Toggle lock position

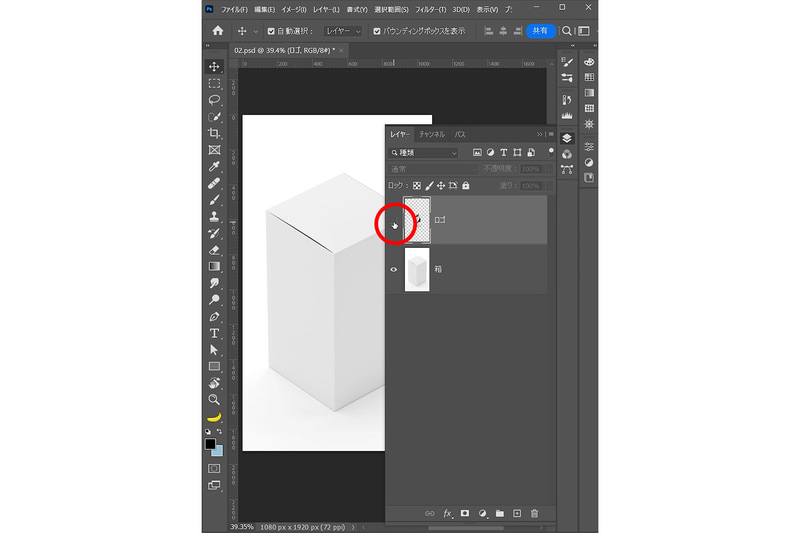(x=441, y=186)
